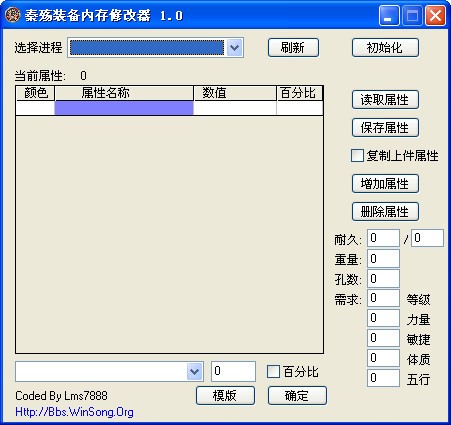
Task: Click the 孔数 input field
Action: click(x=383, y=279)
